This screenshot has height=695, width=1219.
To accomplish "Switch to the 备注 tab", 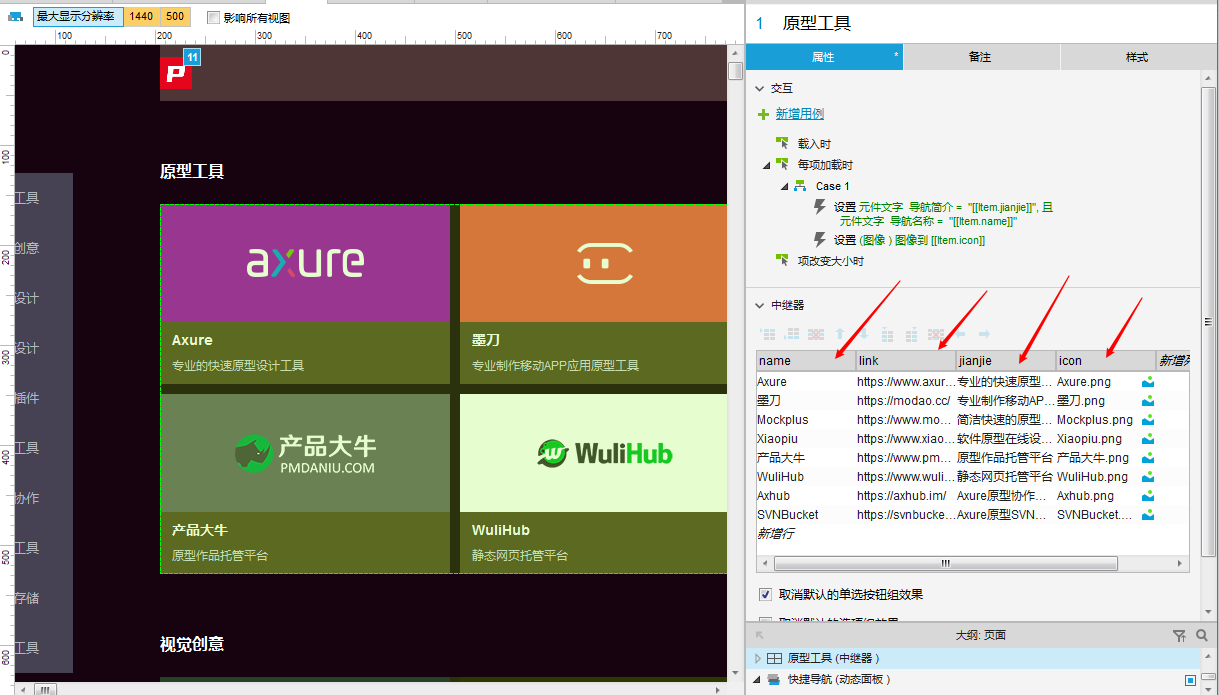I will [x=981, y=57].
